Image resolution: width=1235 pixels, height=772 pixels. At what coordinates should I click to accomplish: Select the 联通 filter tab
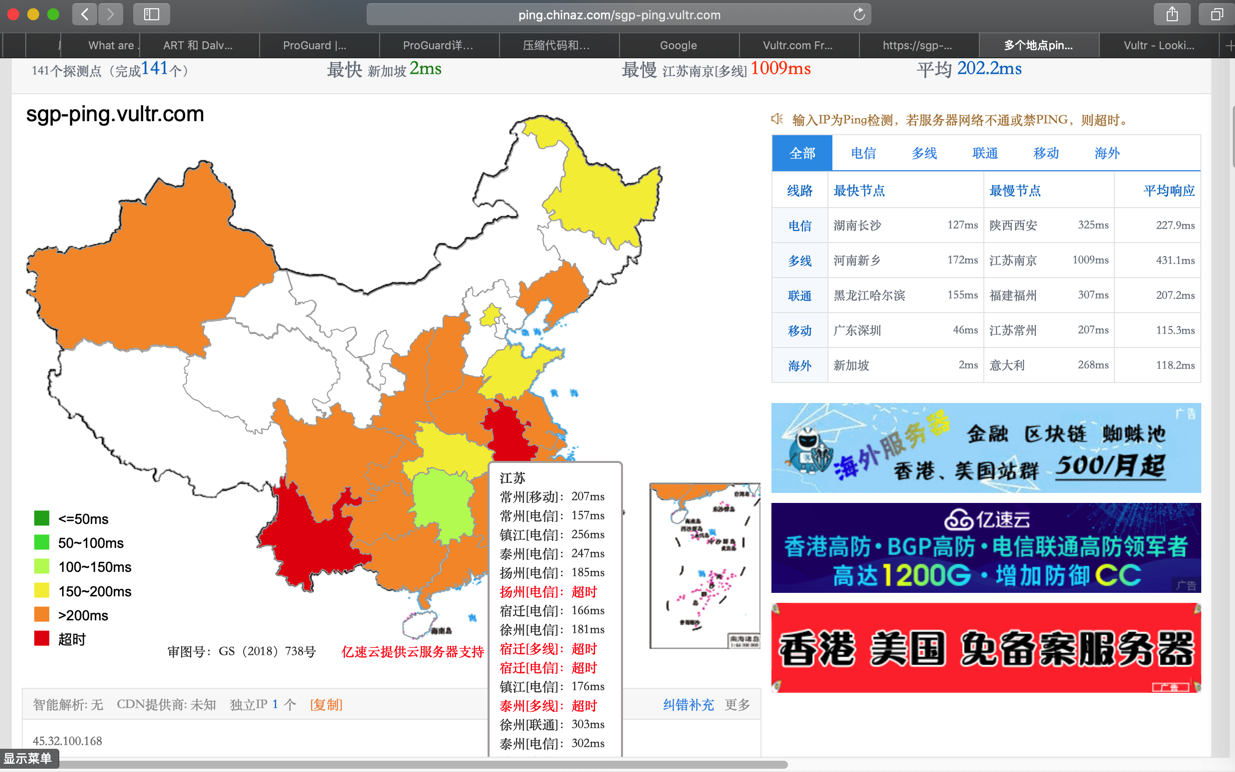pos(985,153)
